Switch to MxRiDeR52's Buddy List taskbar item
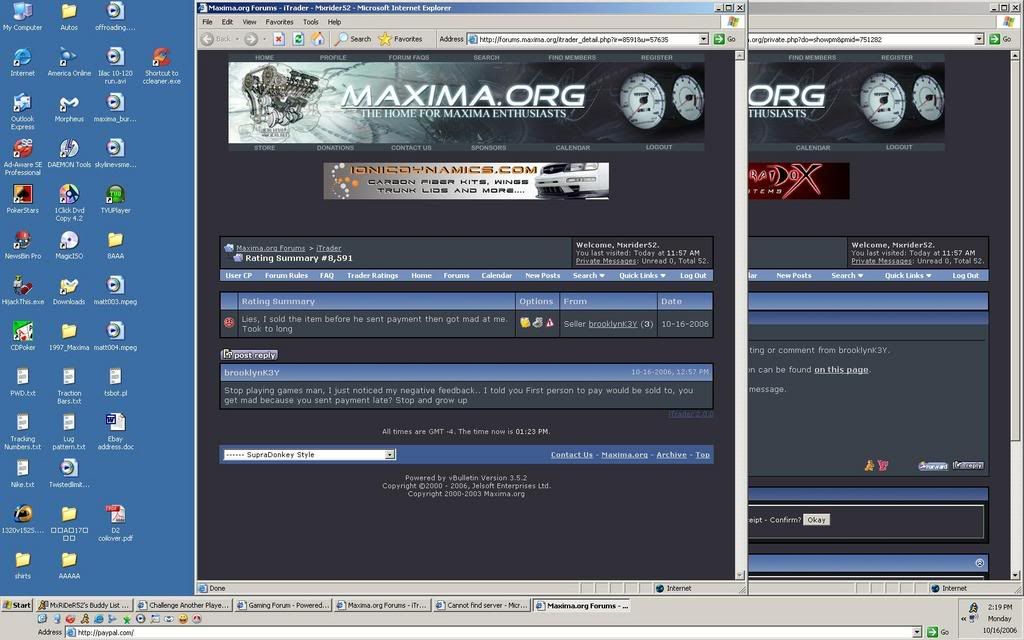This screenshot has width=1024, height=640. [x=85, y=605]
